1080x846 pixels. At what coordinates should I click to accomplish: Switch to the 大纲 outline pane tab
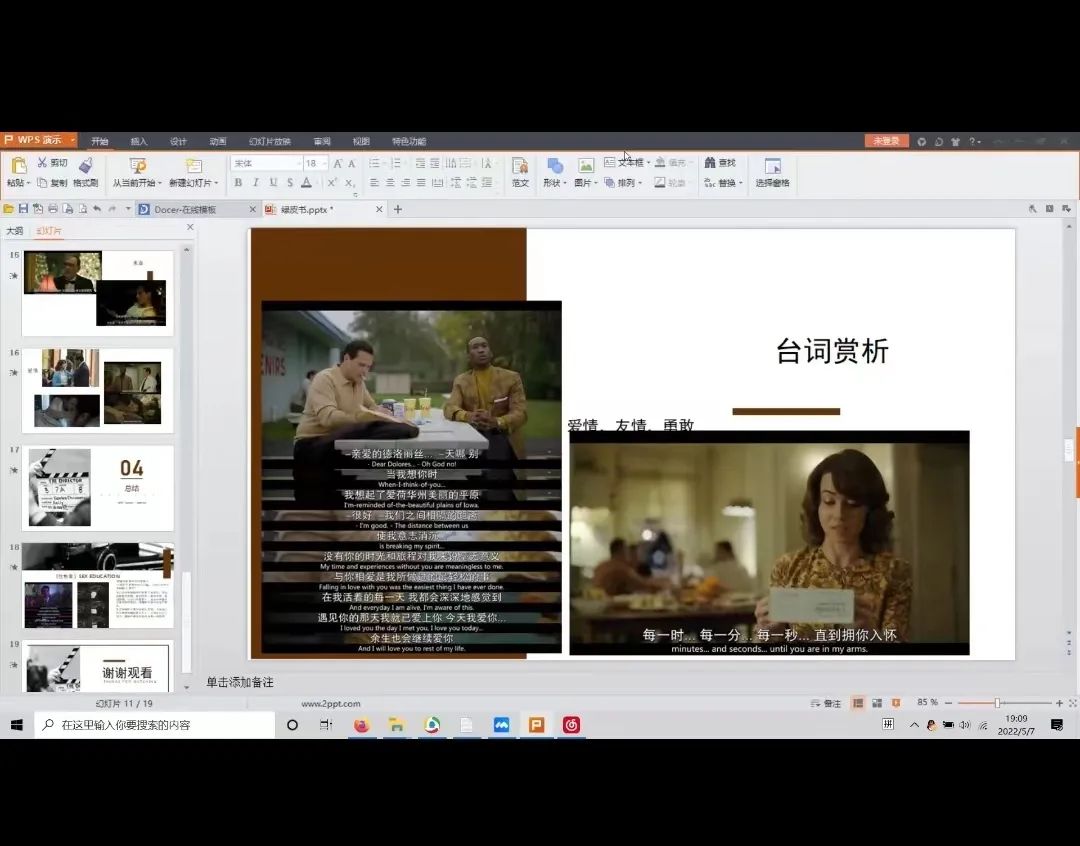point(14,231)
